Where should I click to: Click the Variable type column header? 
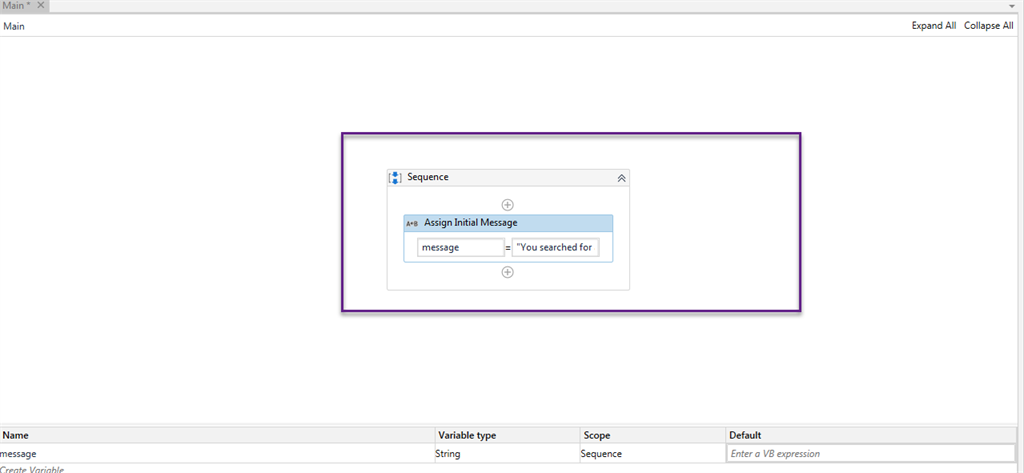coord(507,435)
